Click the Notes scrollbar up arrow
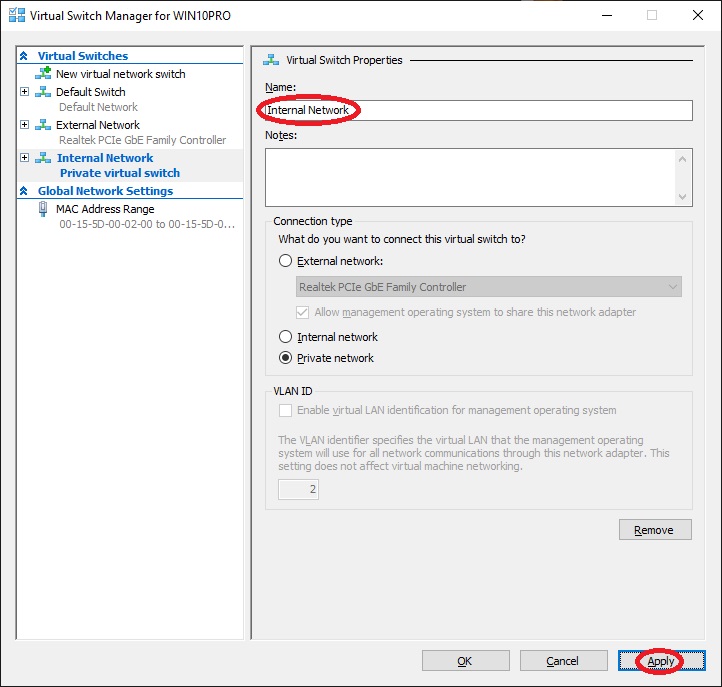The width and height of the screenshot is (722, 687). [x=682, y=159]
